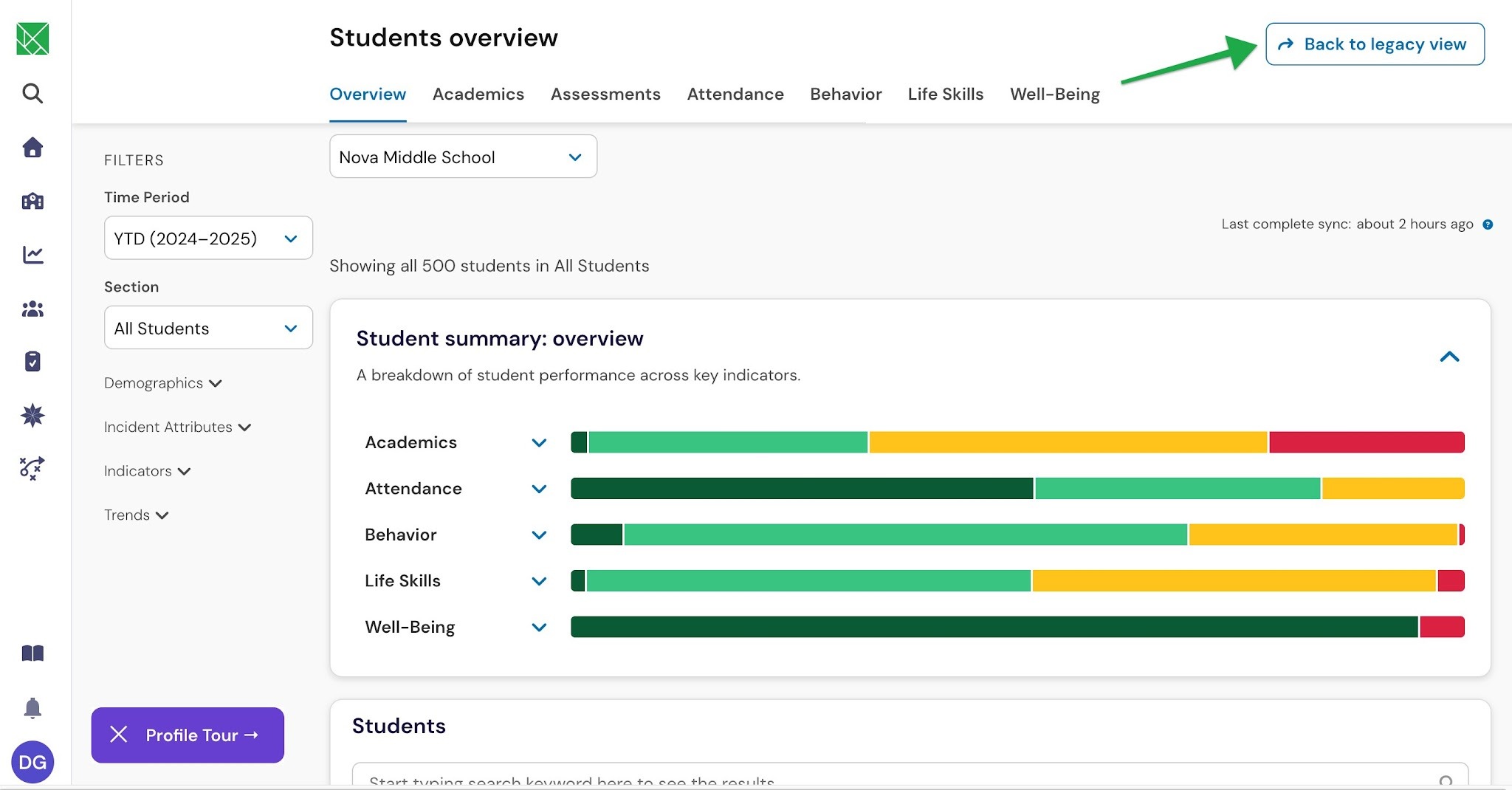Switch to the Academics tab
This screenshot has height=790, width=1512.
coord(478,95)
